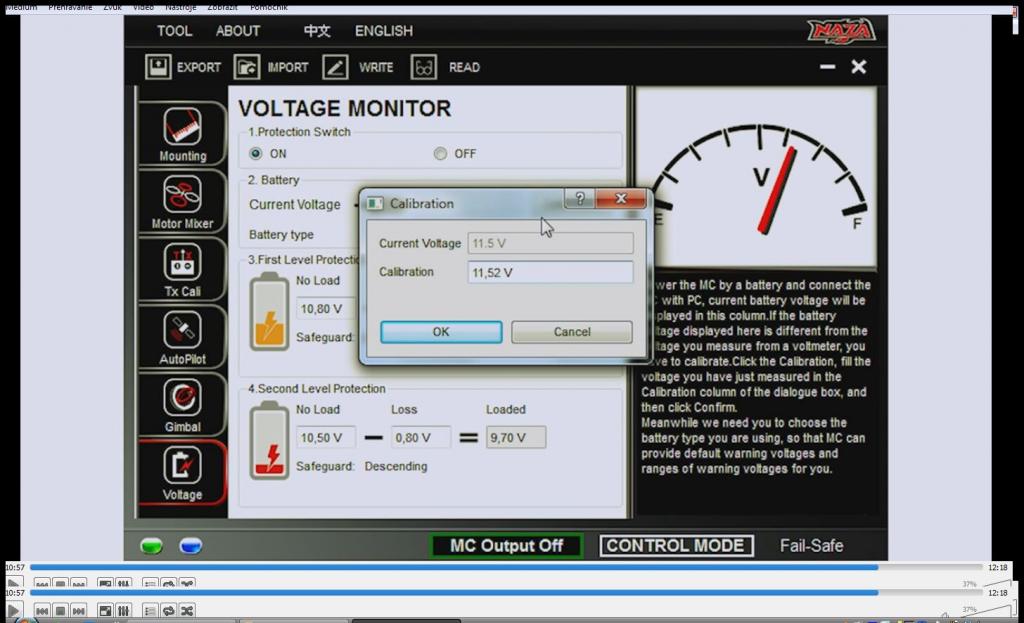
Task: Open the Motor Mixer page
Action: 182,201
